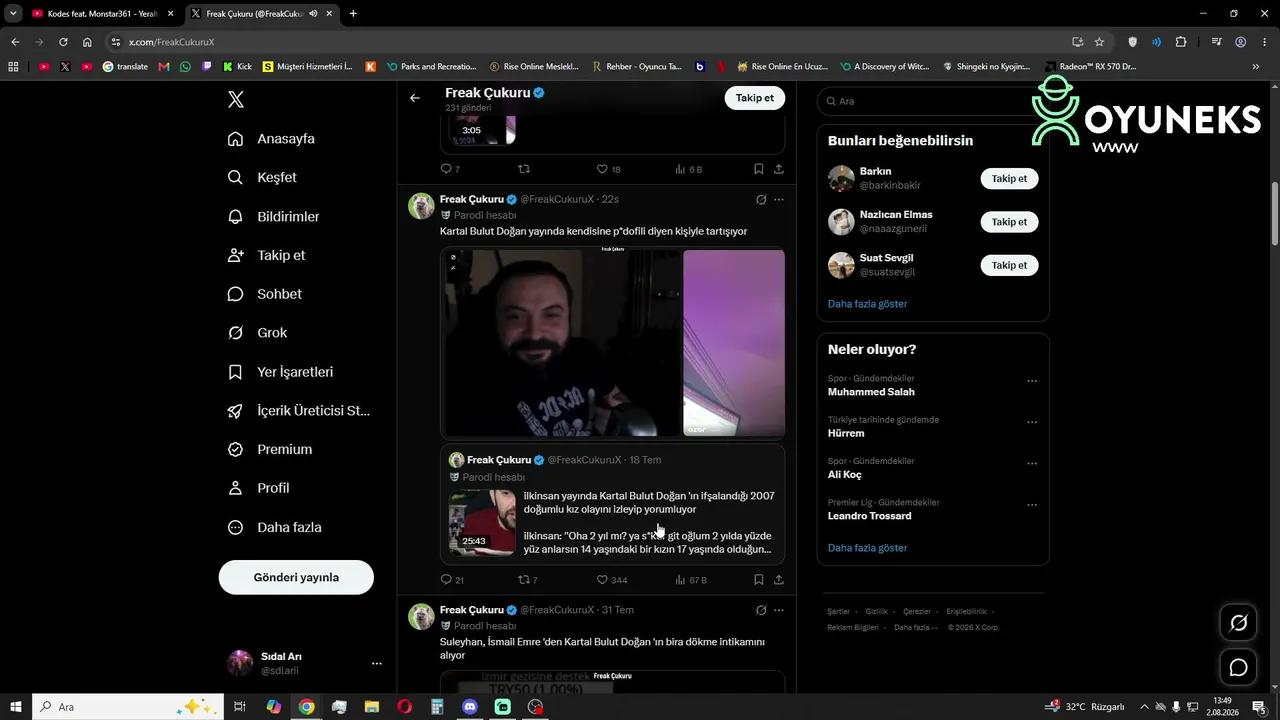1280x720 pixels.
Task: Open Profil page from sidebar
Action: [258, 488]
